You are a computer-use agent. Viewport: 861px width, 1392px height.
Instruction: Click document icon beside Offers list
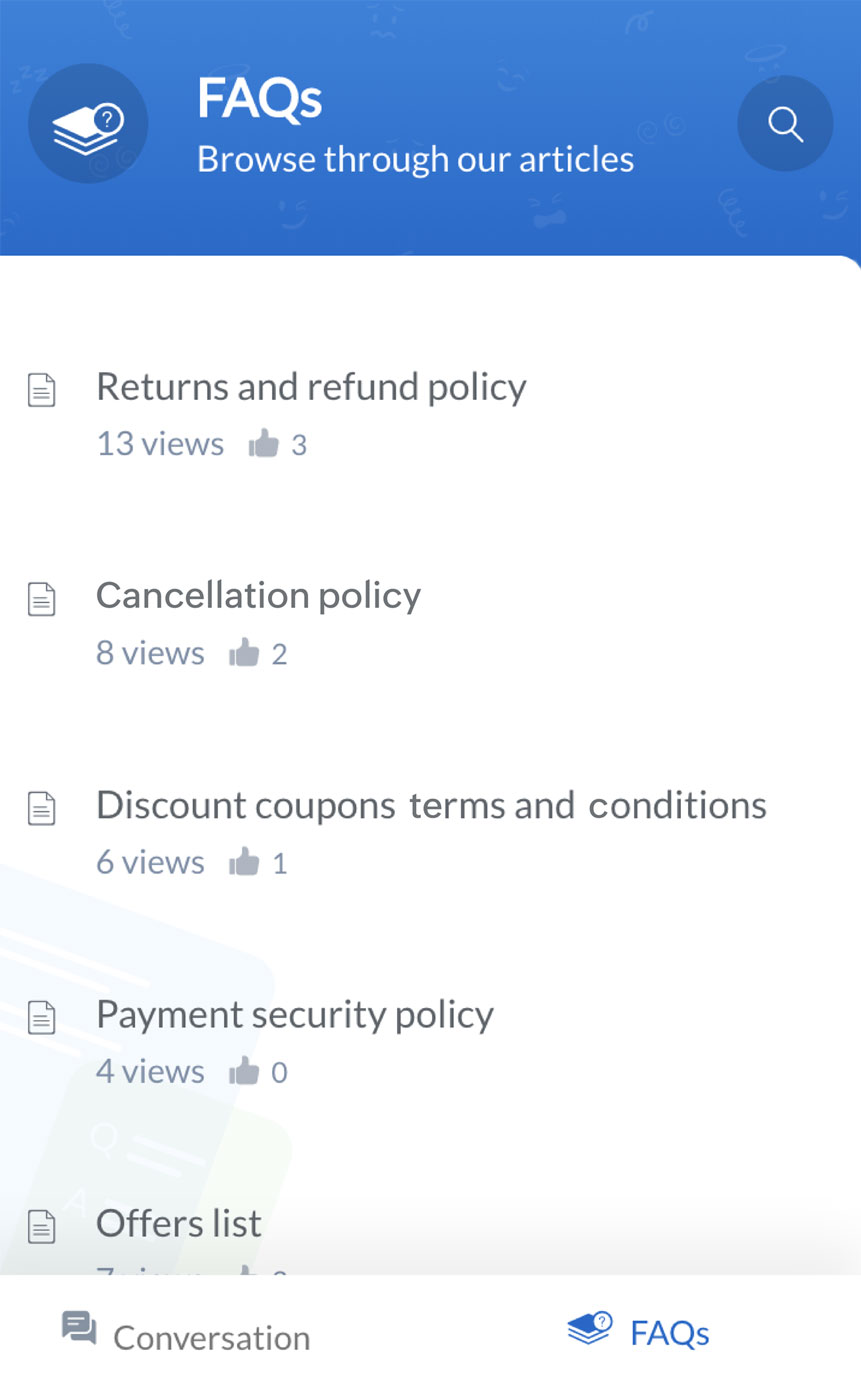click(x=41, y=1226)
